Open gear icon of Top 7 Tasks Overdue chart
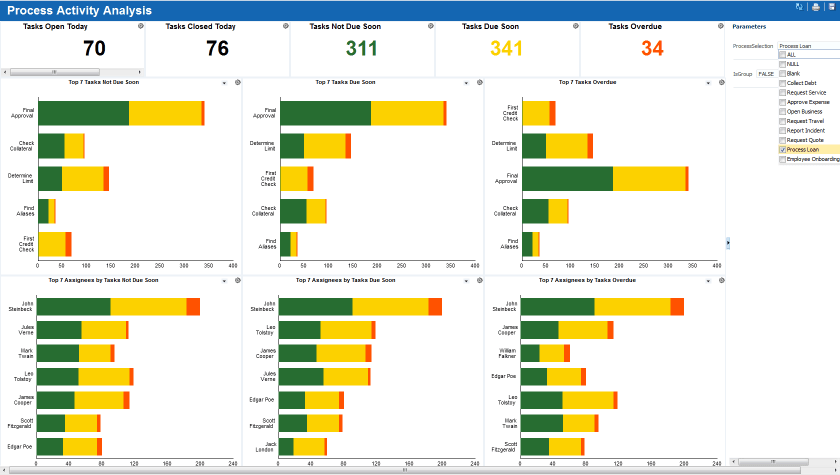 point(722,82)
